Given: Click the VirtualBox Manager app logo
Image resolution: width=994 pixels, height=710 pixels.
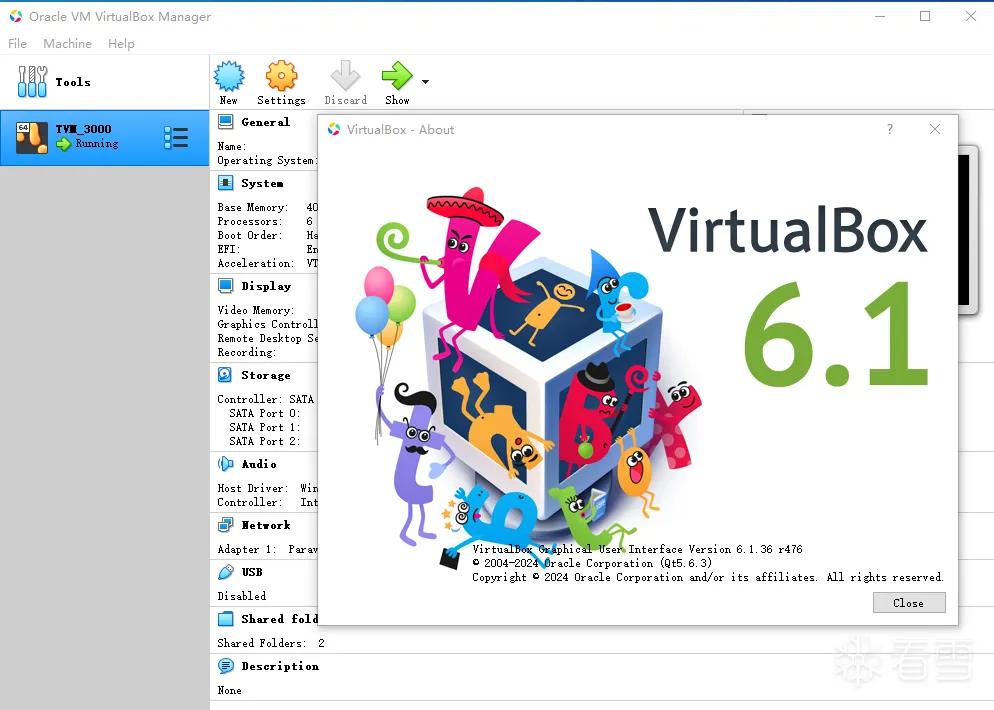Looking at the screenshot, I should pos(16,16).
